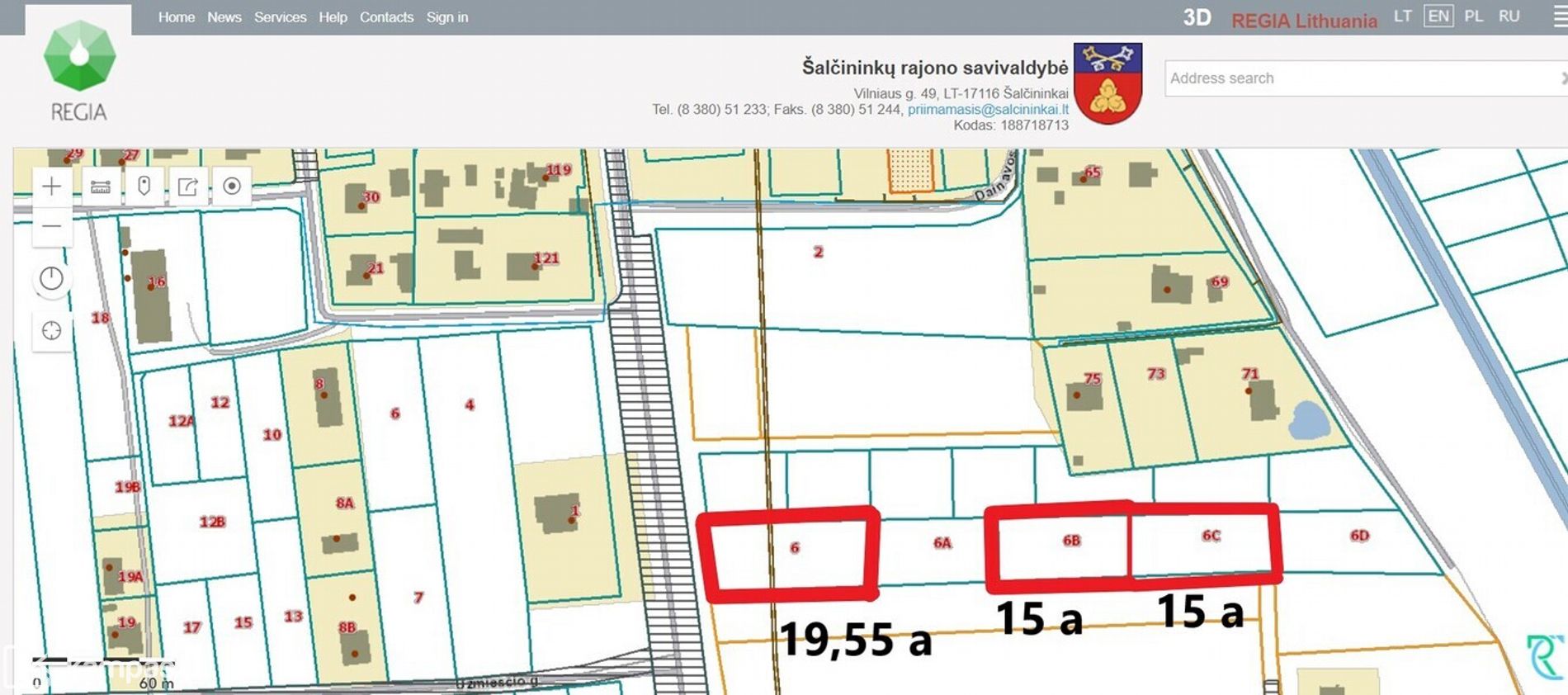This screenshot has width=1568, height=695.
Task: Click parcel label 10 on map
Action: pyautogui.click(x=272, y=435)
